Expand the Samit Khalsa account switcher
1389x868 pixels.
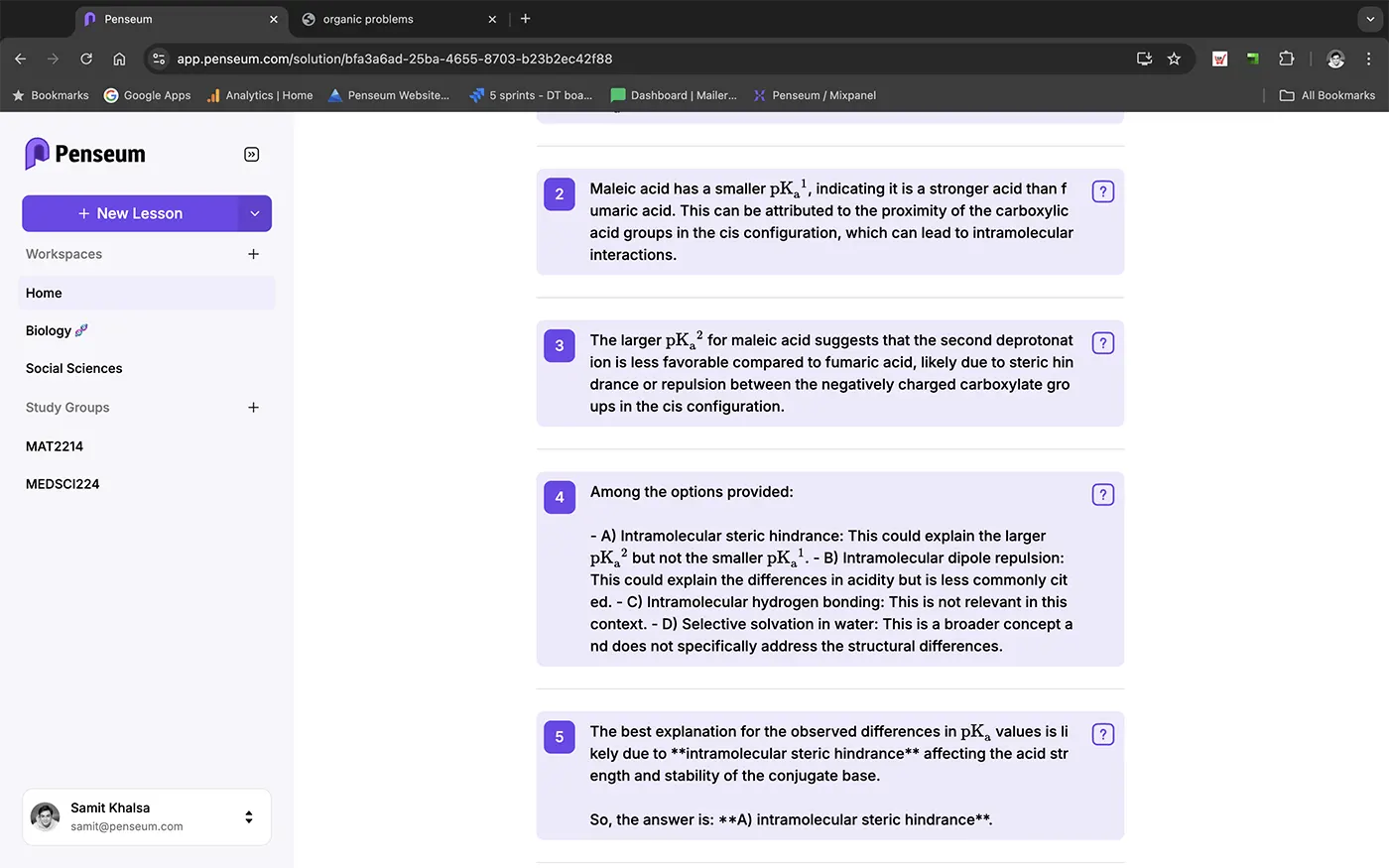pos(249,817)
